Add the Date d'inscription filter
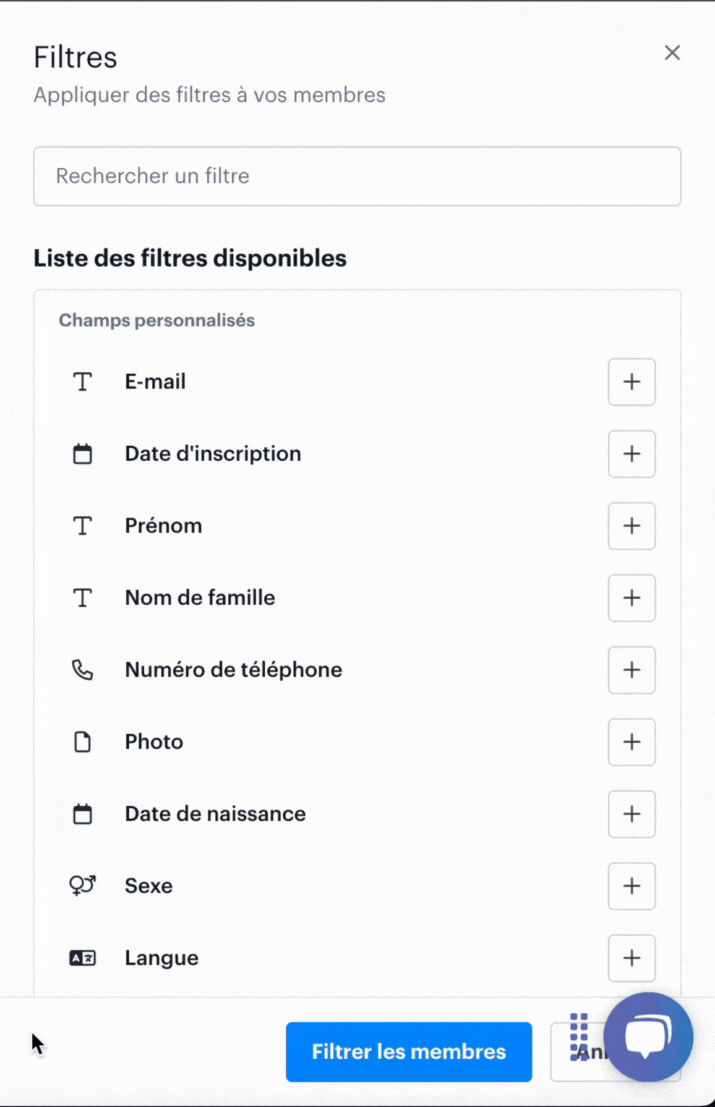The height and width of the screenshot is (1107, 715). [x=631, y=454]
